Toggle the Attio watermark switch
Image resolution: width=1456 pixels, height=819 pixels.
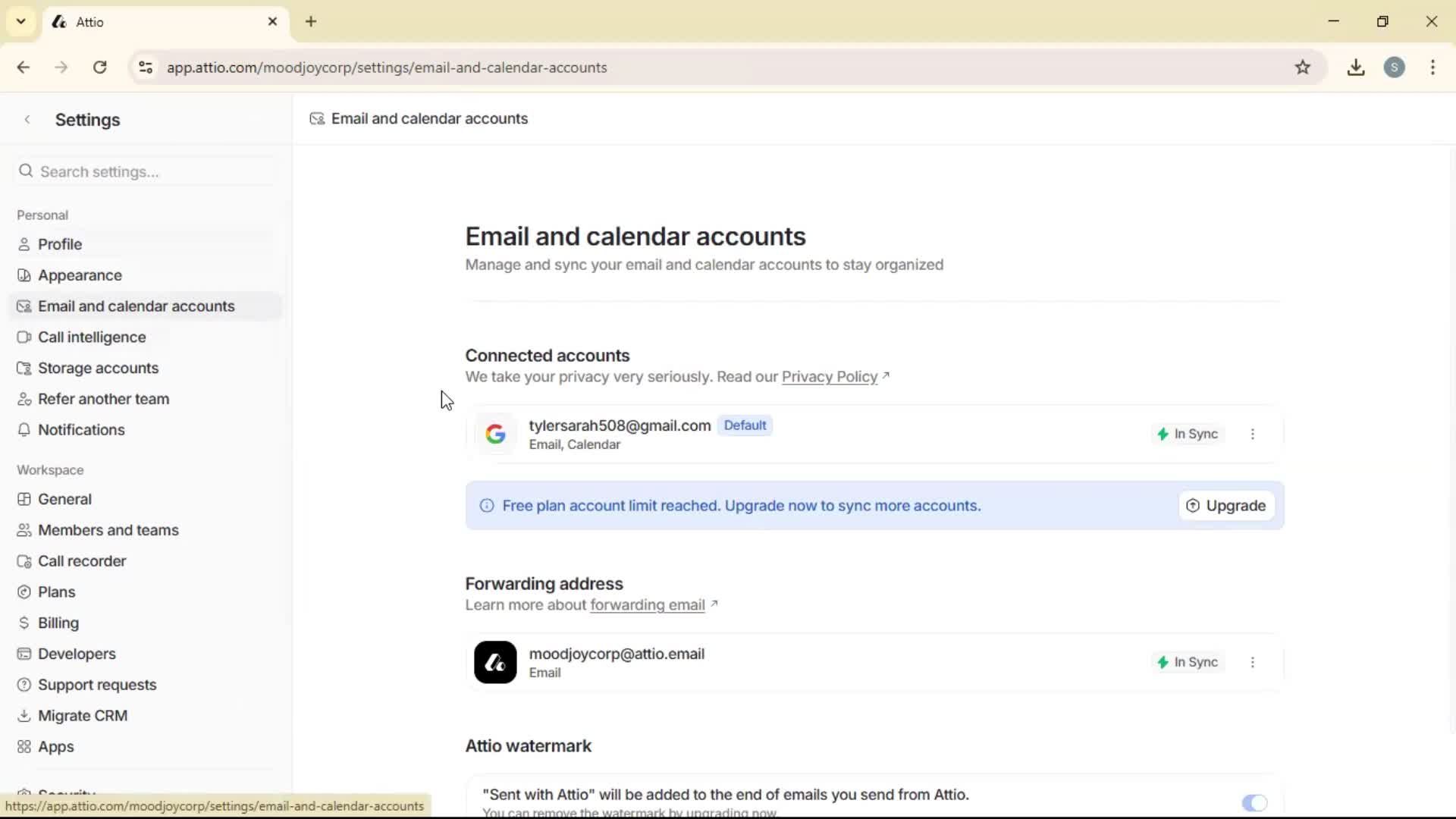[x=1254, y=803]
